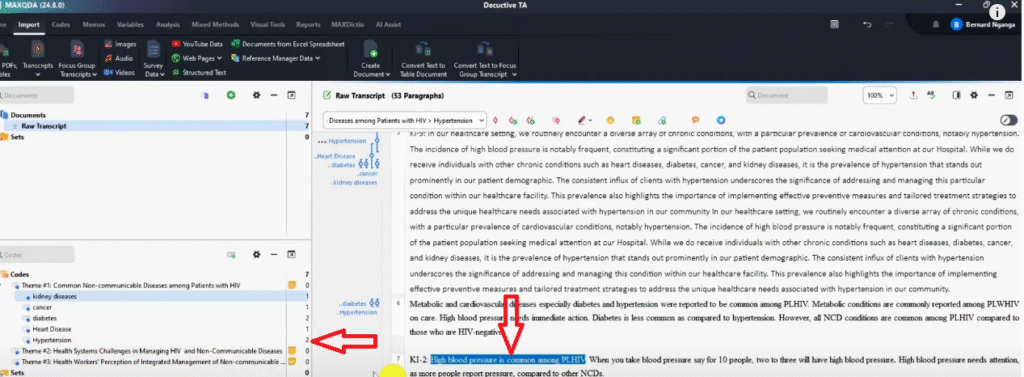Open the Transcripts import option
The width and height of the screenshot is (1024, 377).
pyautogui.click(x=38, y=57)
